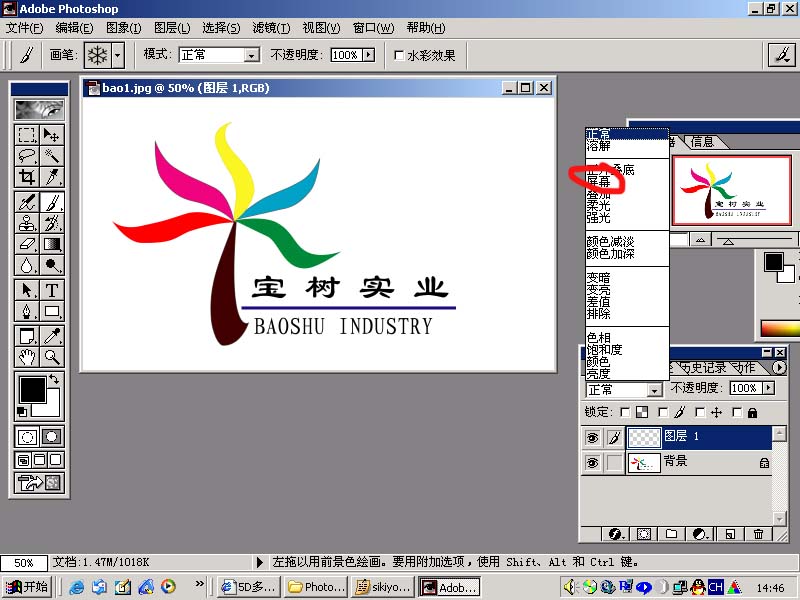800x600 pixels.
Task: Select the Airbrush tool
Action: coord(27,203)
